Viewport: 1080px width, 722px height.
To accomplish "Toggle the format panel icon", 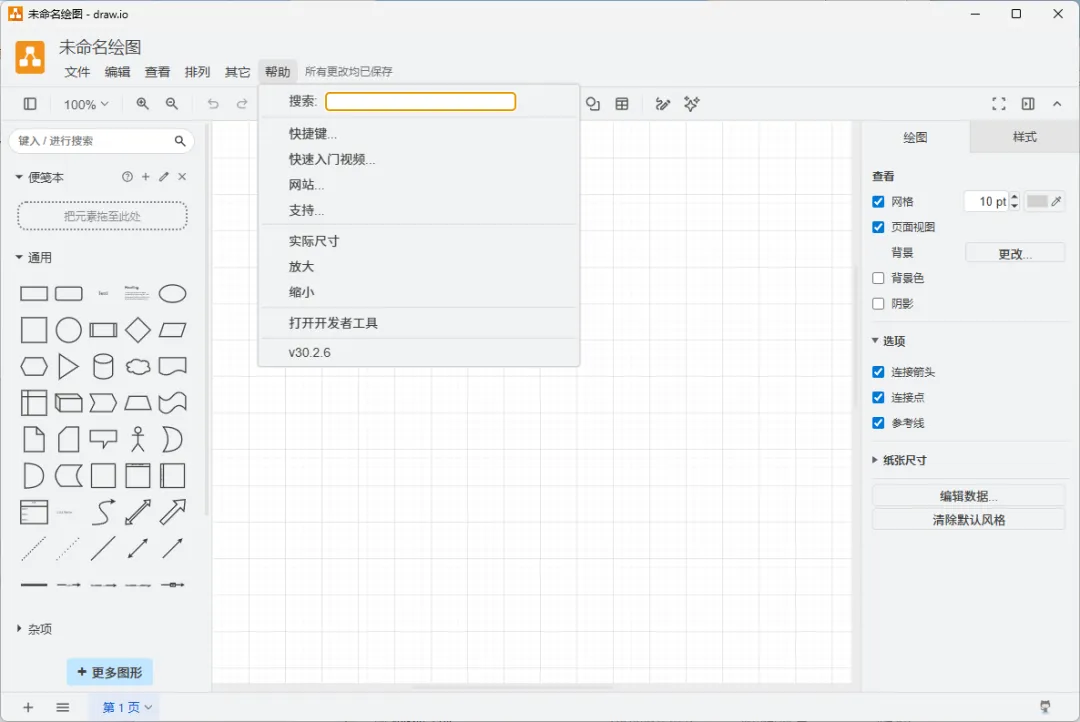I will (x=1028, y=104).
